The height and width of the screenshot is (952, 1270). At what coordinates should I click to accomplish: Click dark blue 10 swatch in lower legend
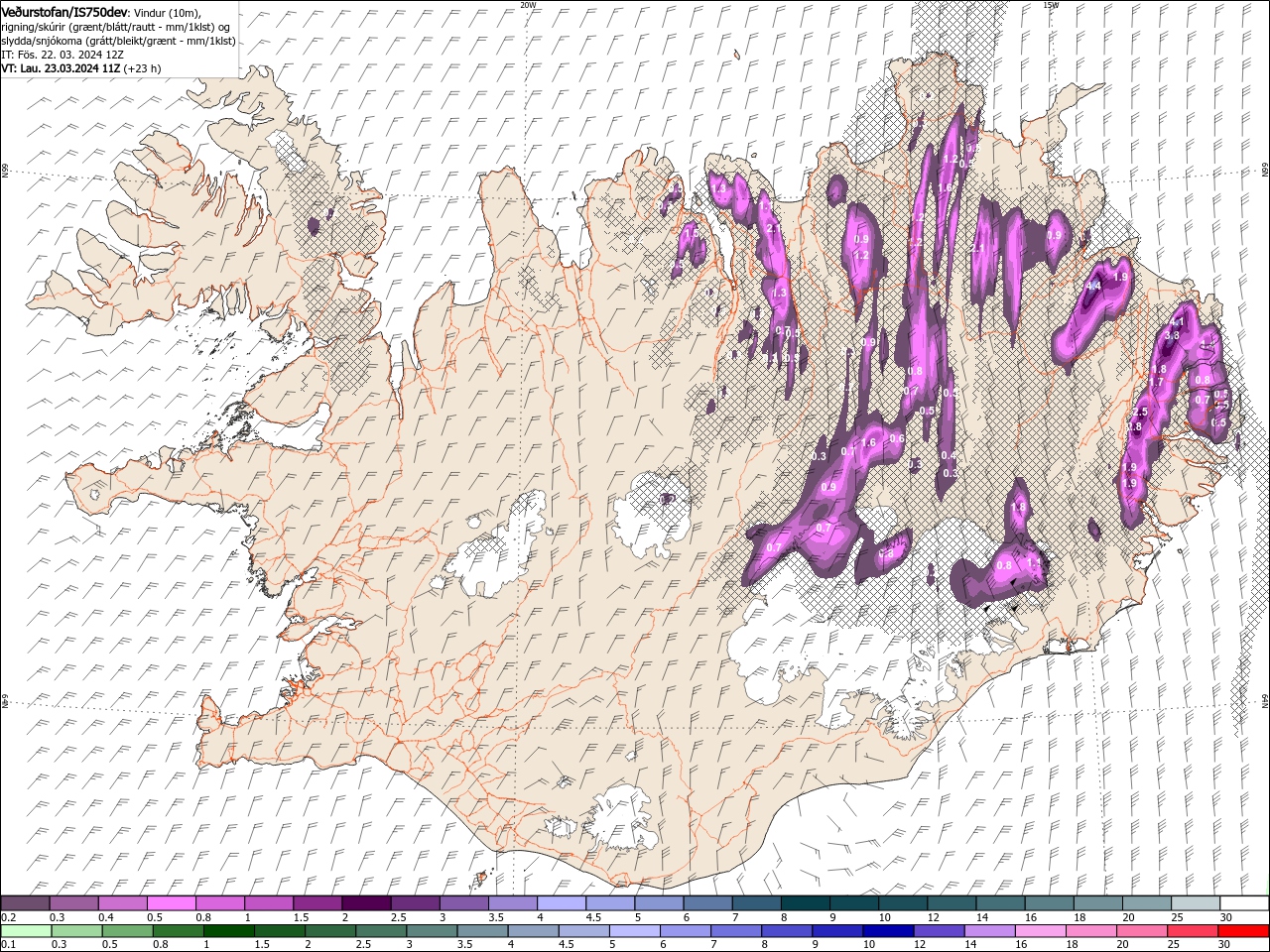click(887, 930)
